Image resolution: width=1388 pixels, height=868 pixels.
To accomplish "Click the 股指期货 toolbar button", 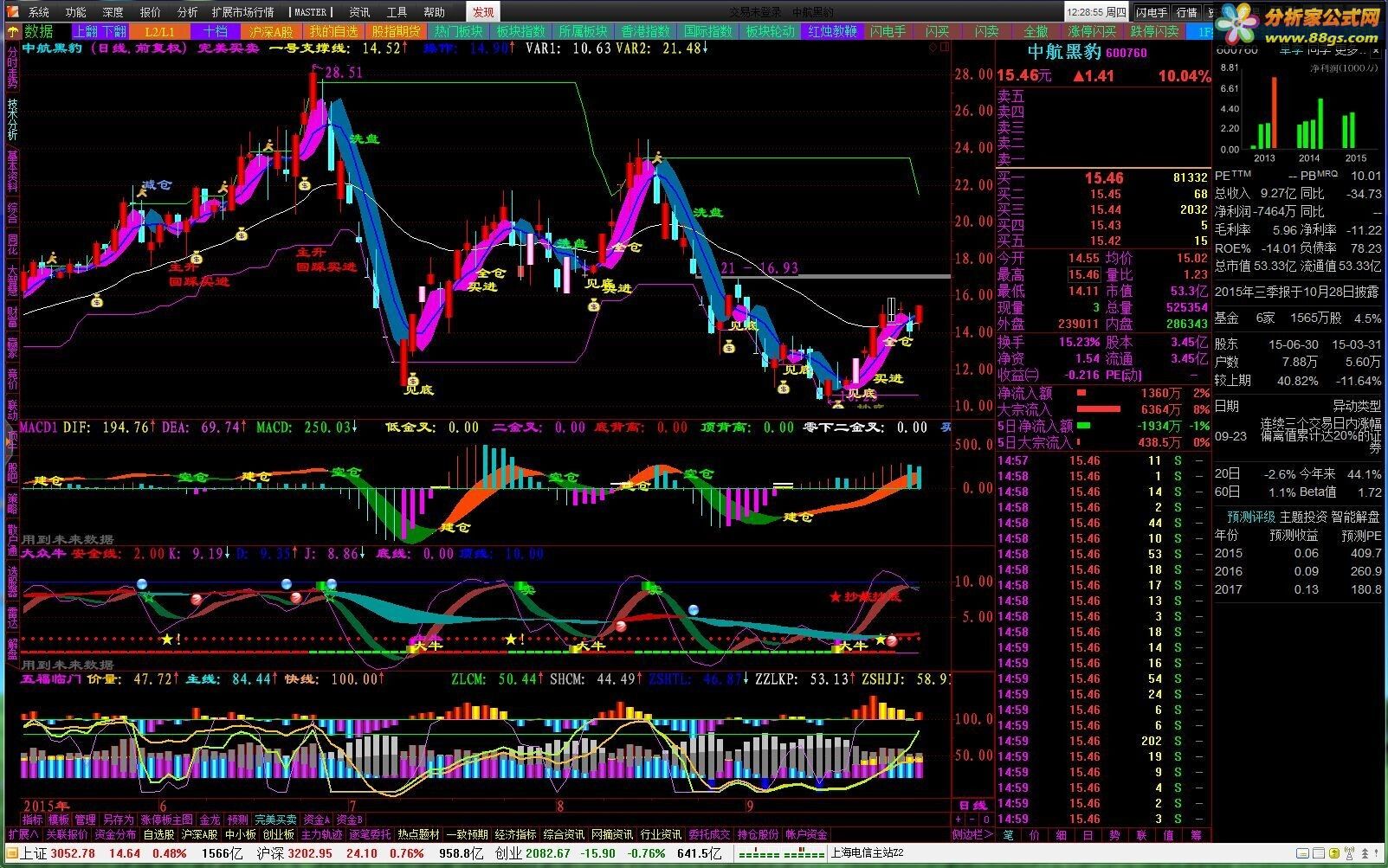I will pyautogui.click(x=396, y=31).
